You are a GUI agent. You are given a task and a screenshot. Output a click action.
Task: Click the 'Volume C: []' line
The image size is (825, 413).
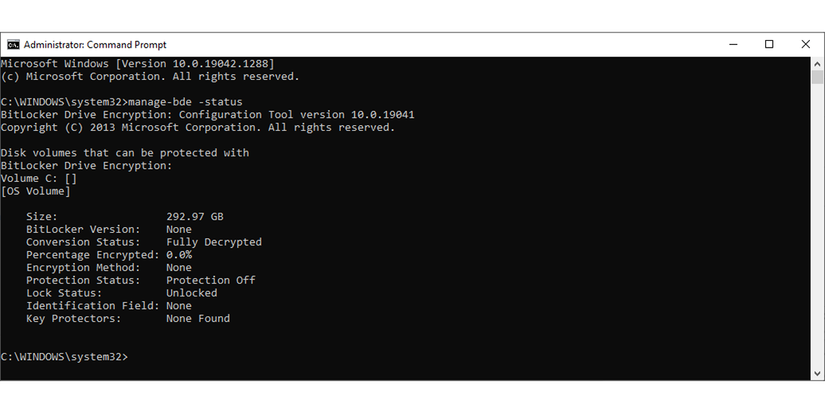[x=39, y=178]
